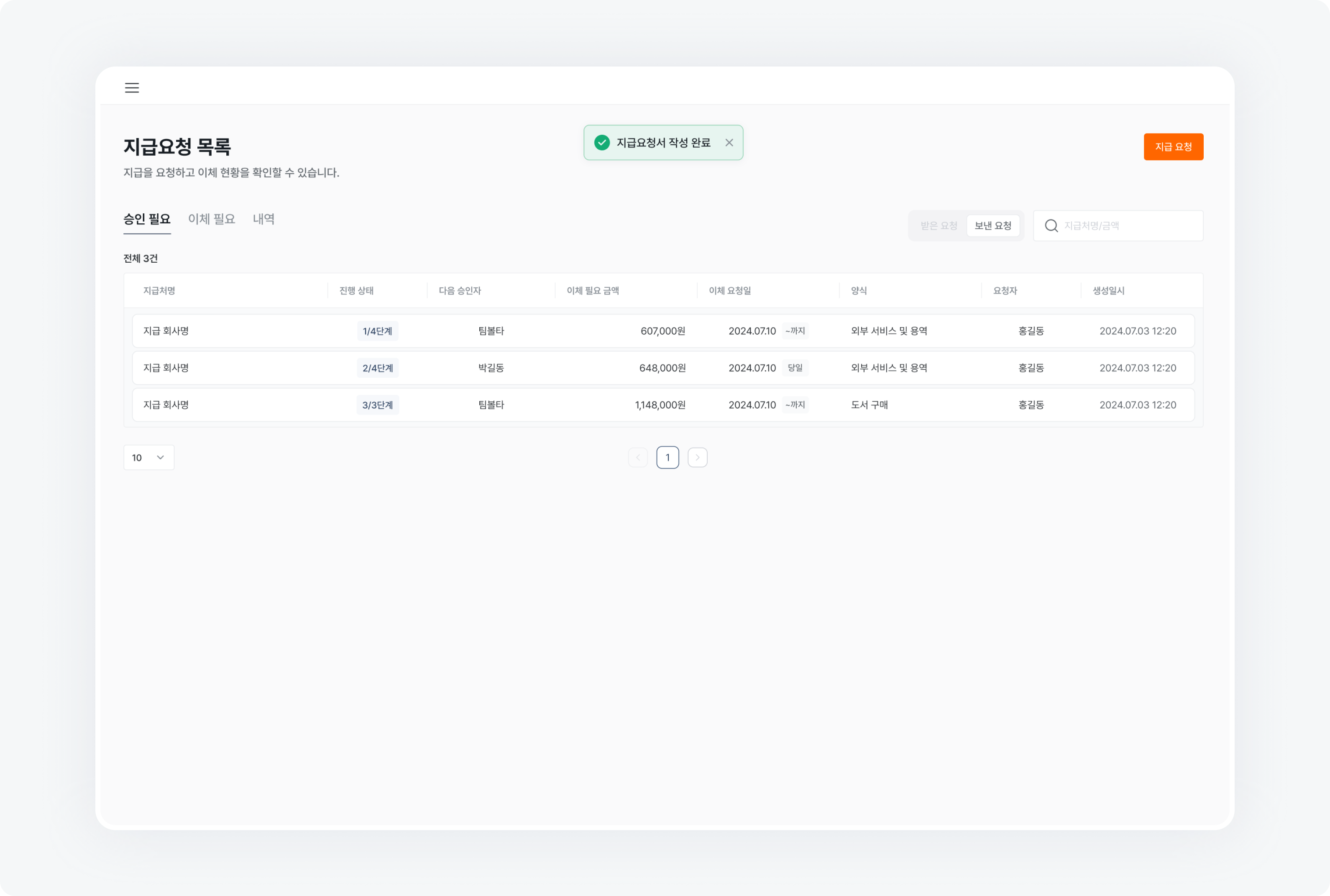Click the 3/3단계 stage badge
This screenshot has width=1330, height=896.
click(378, 404)
